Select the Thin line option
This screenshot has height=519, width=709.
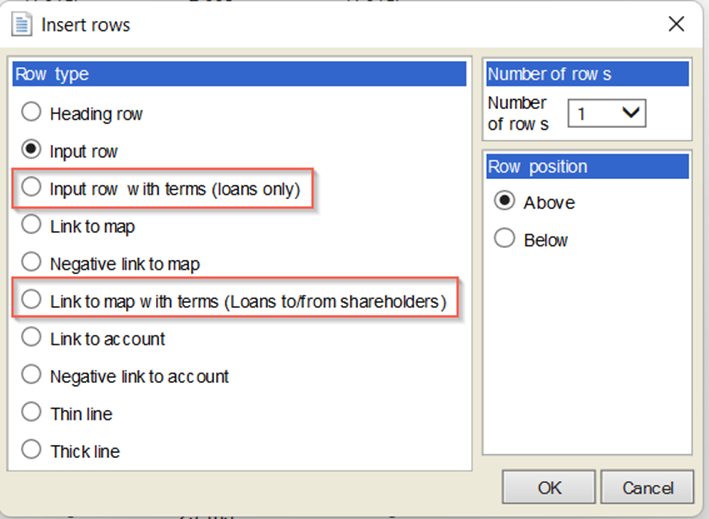pos(31,413)
